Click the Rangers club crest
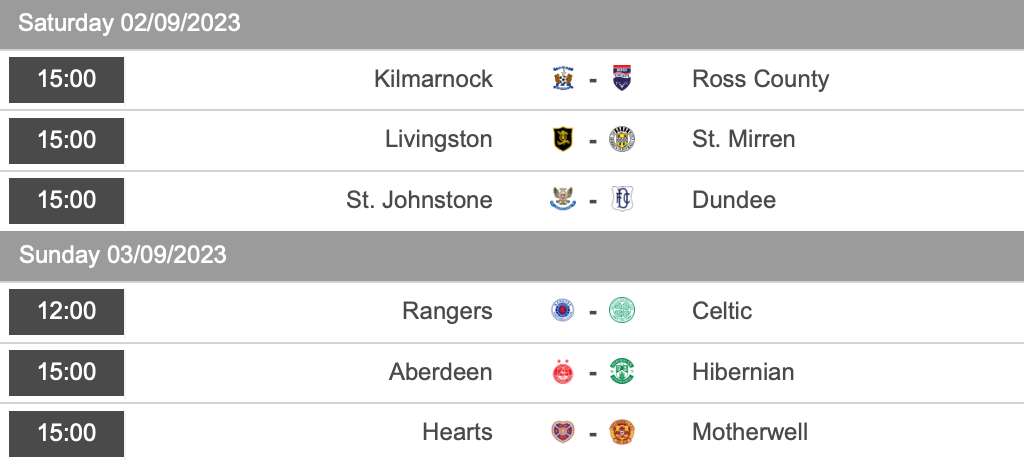 point(563,311)
